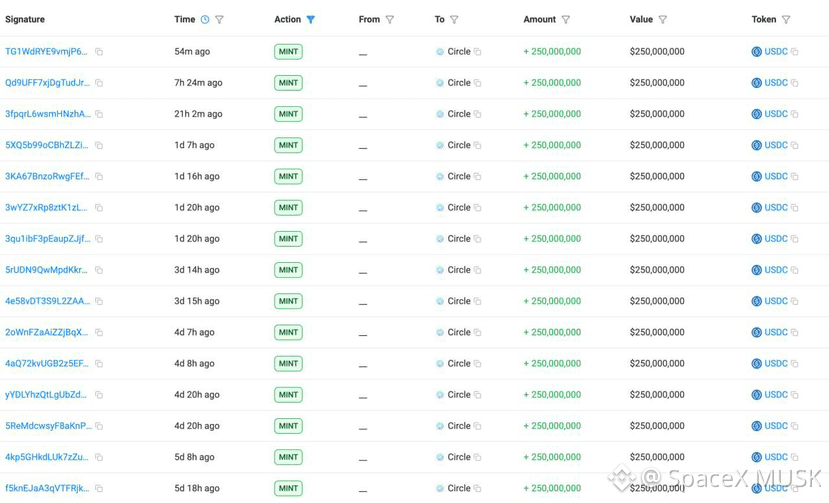
Task: Toggle the Time column clock format icon
Action: pyautogui.click(x=205, y=20)
